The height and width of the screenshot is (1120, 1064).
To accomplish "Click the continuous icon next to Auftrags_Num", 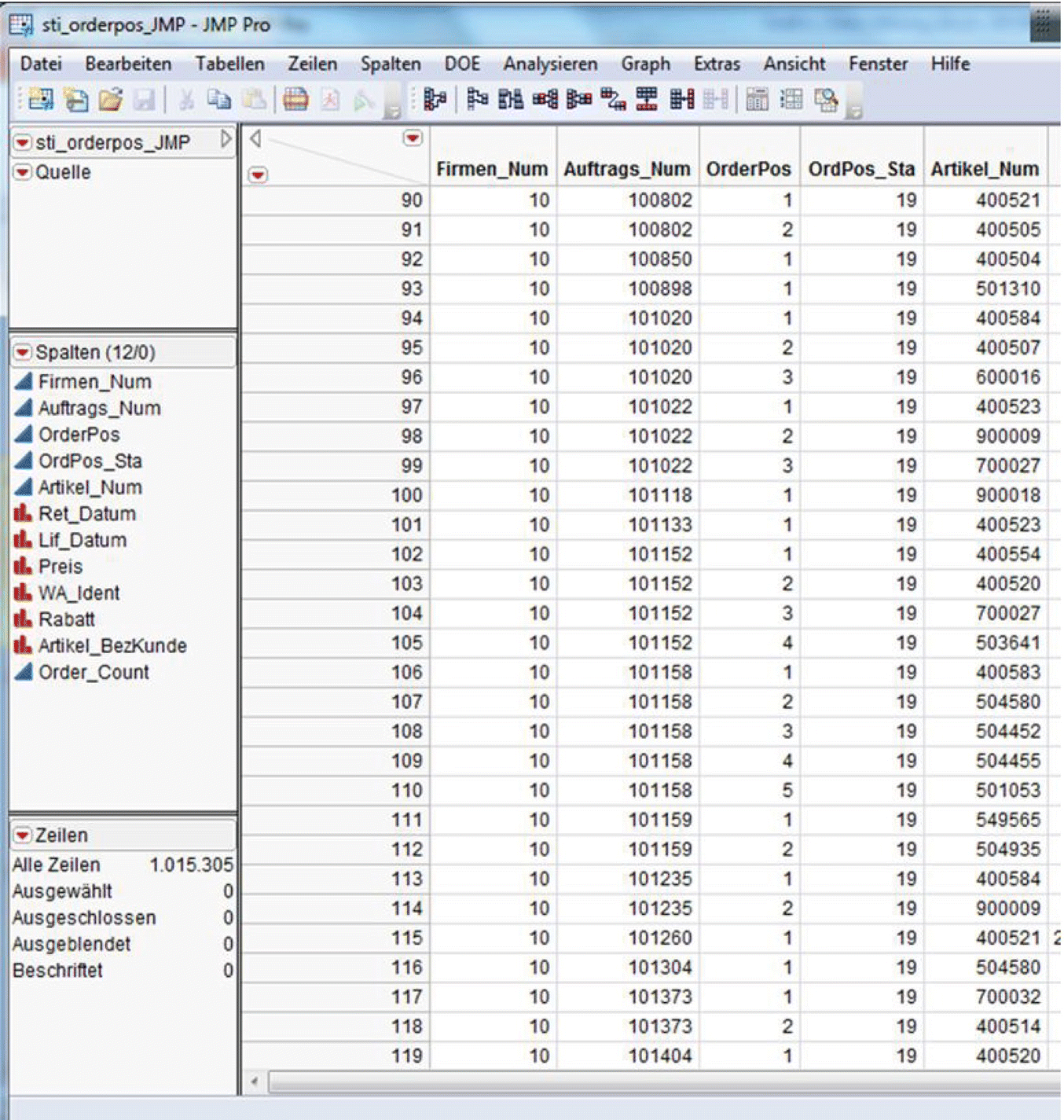I will pyautogui.click(x=24, y=408).
